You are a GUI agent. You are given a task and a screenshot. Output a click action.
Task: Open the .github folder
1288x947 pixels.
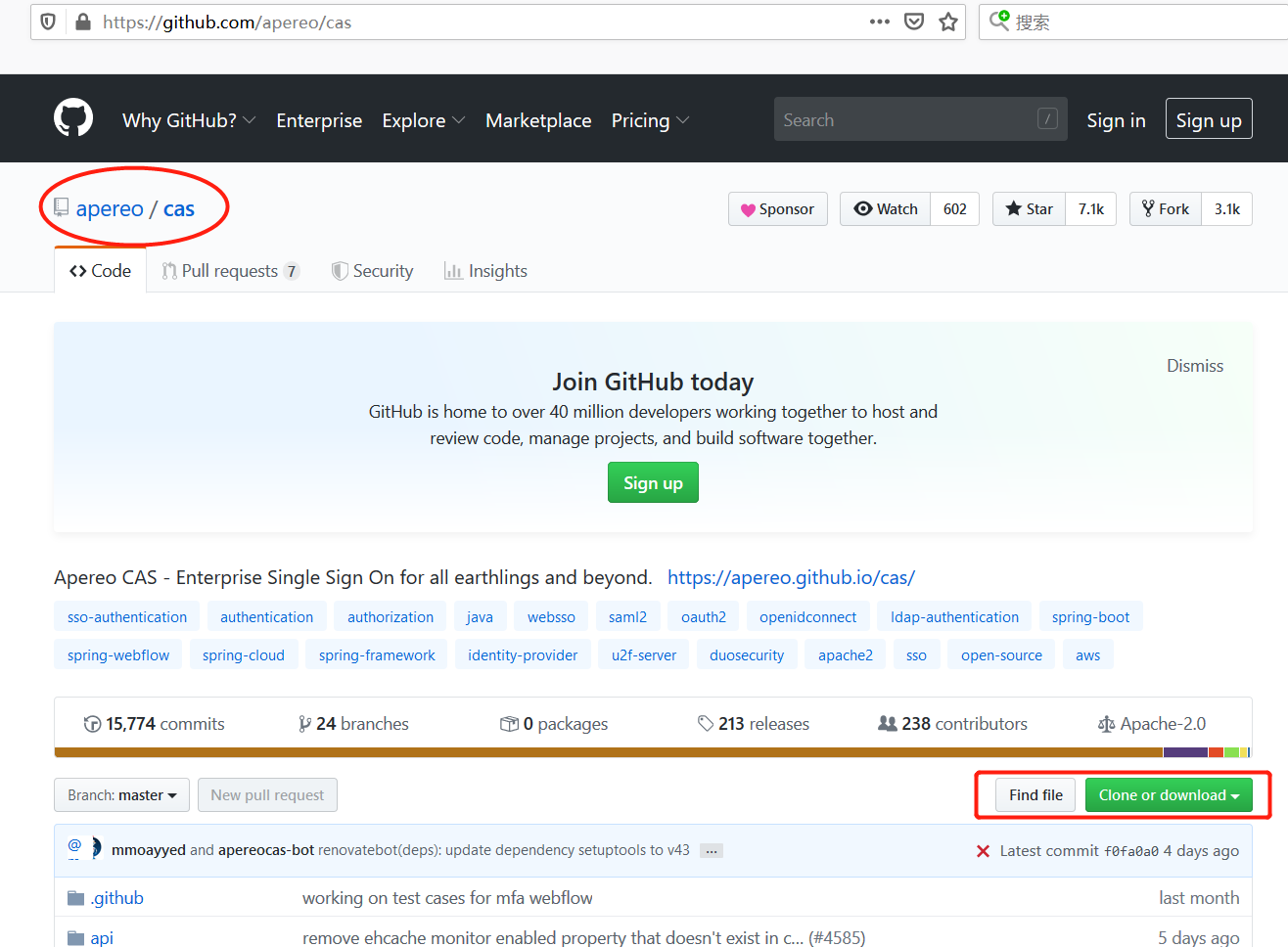[x=117, y=898]
